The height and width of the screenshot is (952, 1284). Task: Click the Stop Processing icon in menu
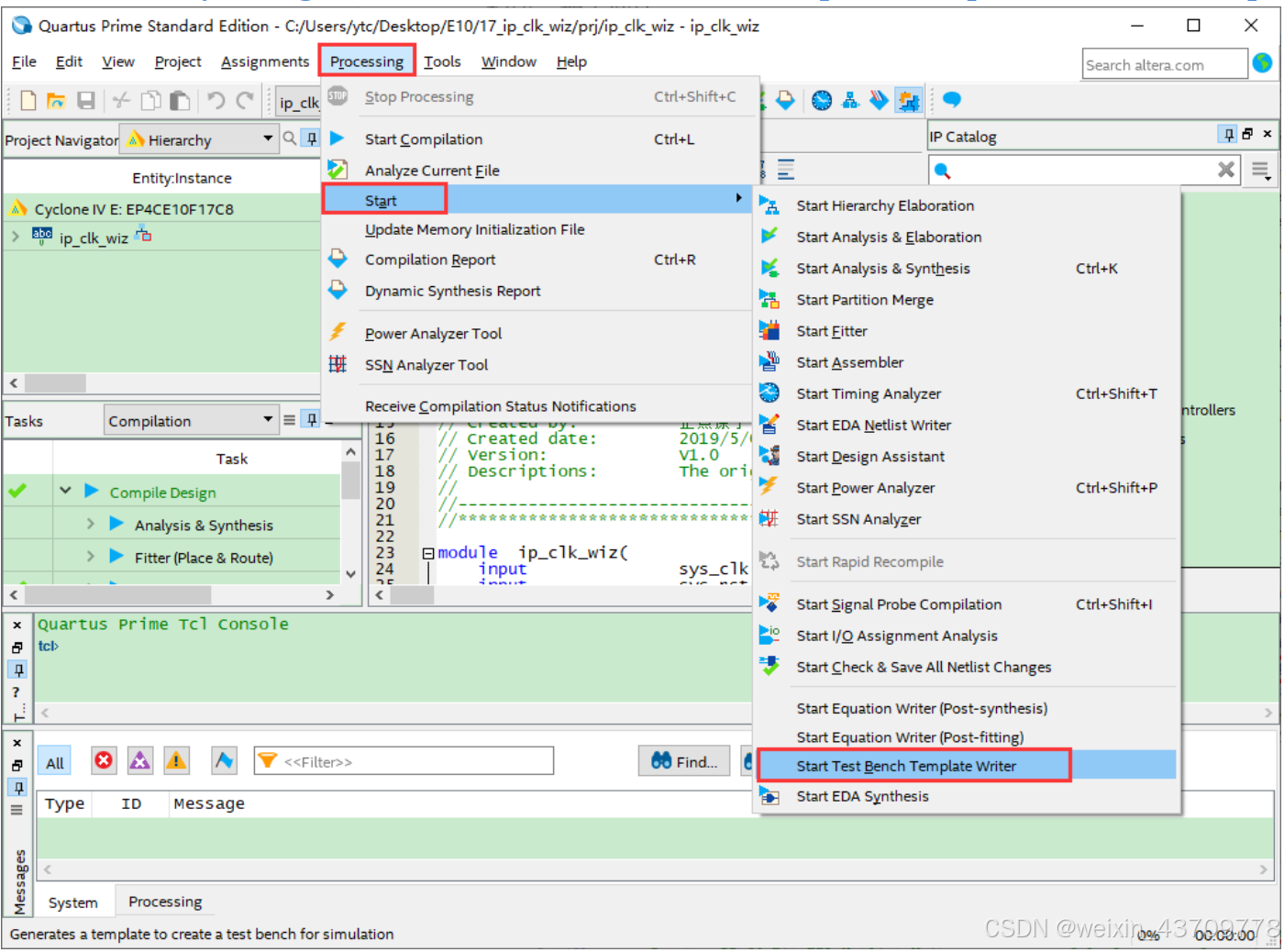(338, 96)
